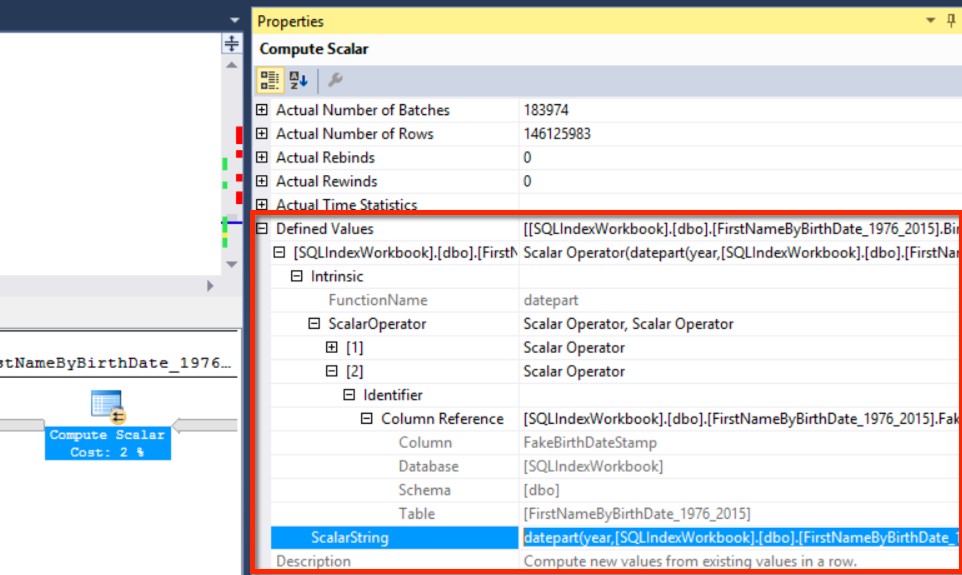Click scrollbar down arrow in query pane

(231, 264)
